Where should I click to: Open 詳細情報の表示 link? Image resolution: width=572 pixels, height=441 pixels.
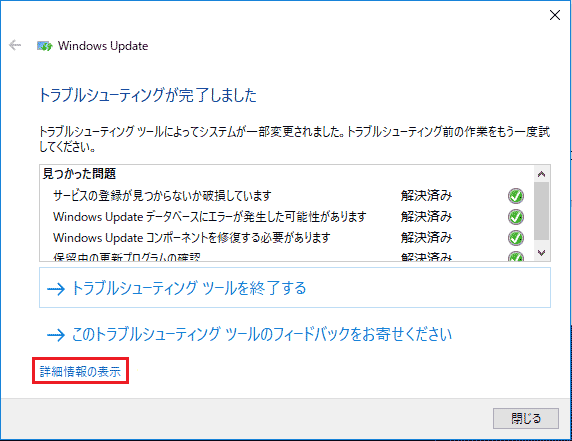click(x=80, y=371)
